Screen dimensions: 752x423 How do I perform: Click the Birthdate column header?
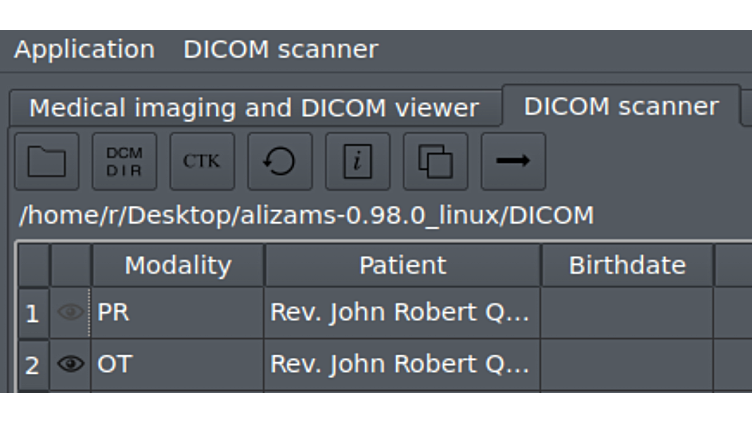point(627,265)
